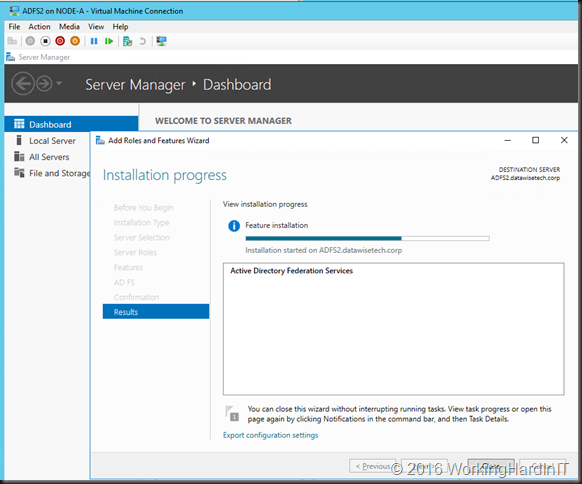Click the Server Manager forward arrow
Viewport: 582px width, 484px height.
pyautogui.click(x=44, y=84)
